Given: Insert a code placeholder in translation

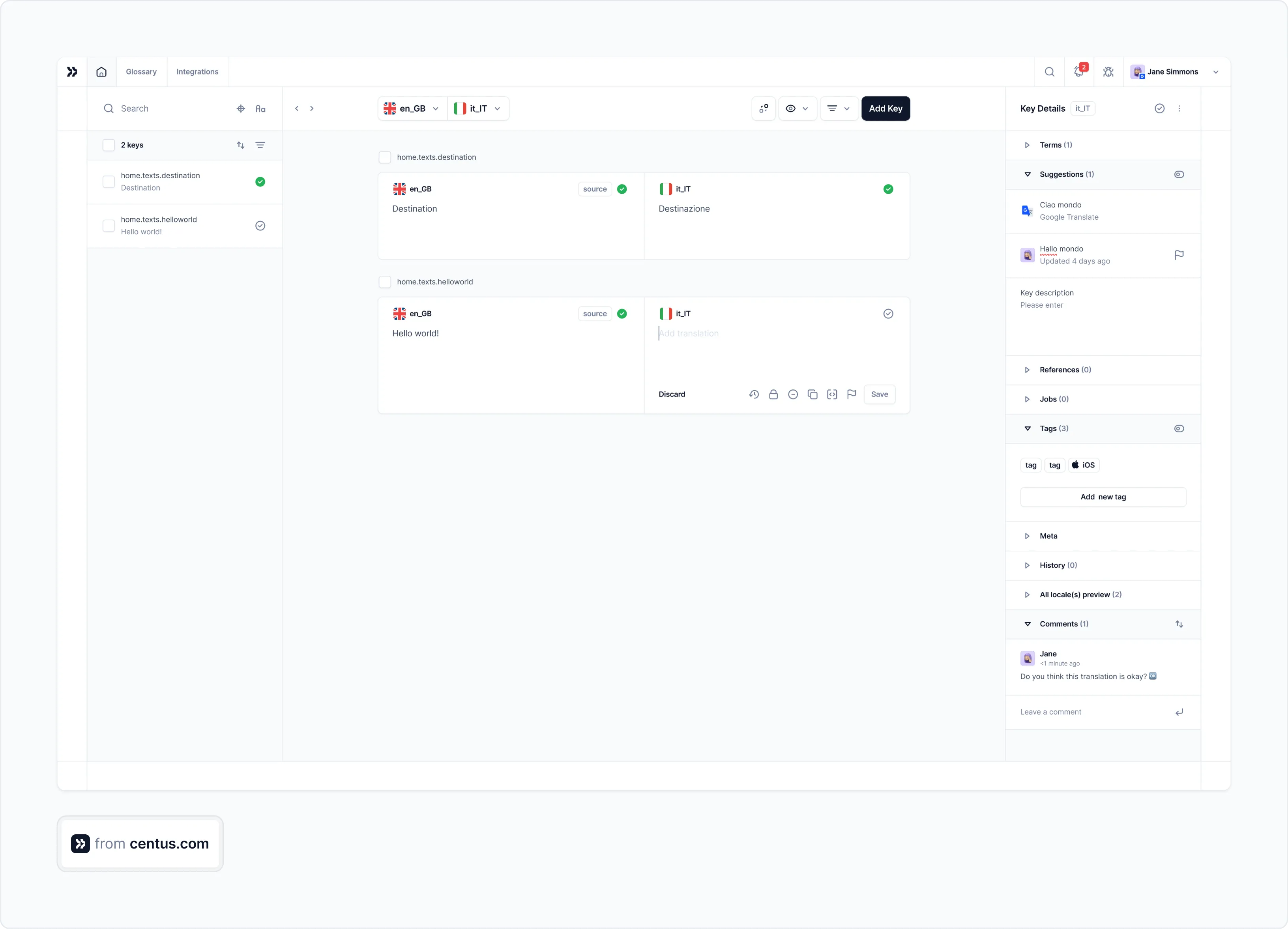Looking at the screenshot, I should point(832,394).
